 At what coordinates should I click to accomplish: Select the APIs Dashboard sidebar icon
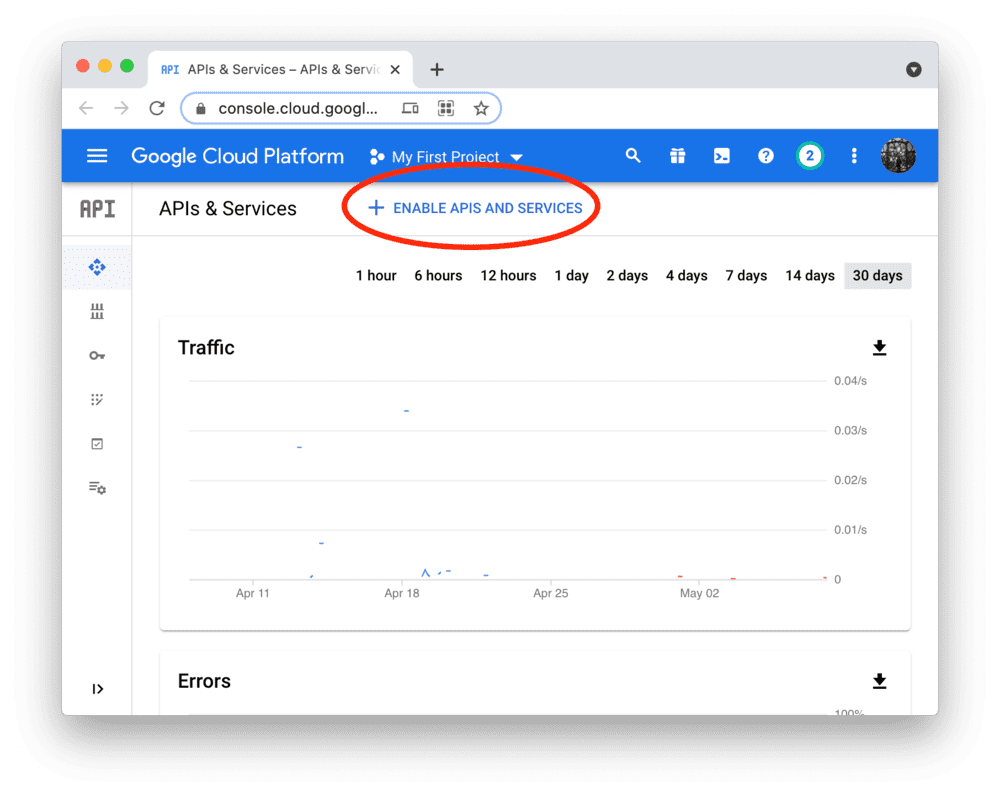tap(97, 267)
